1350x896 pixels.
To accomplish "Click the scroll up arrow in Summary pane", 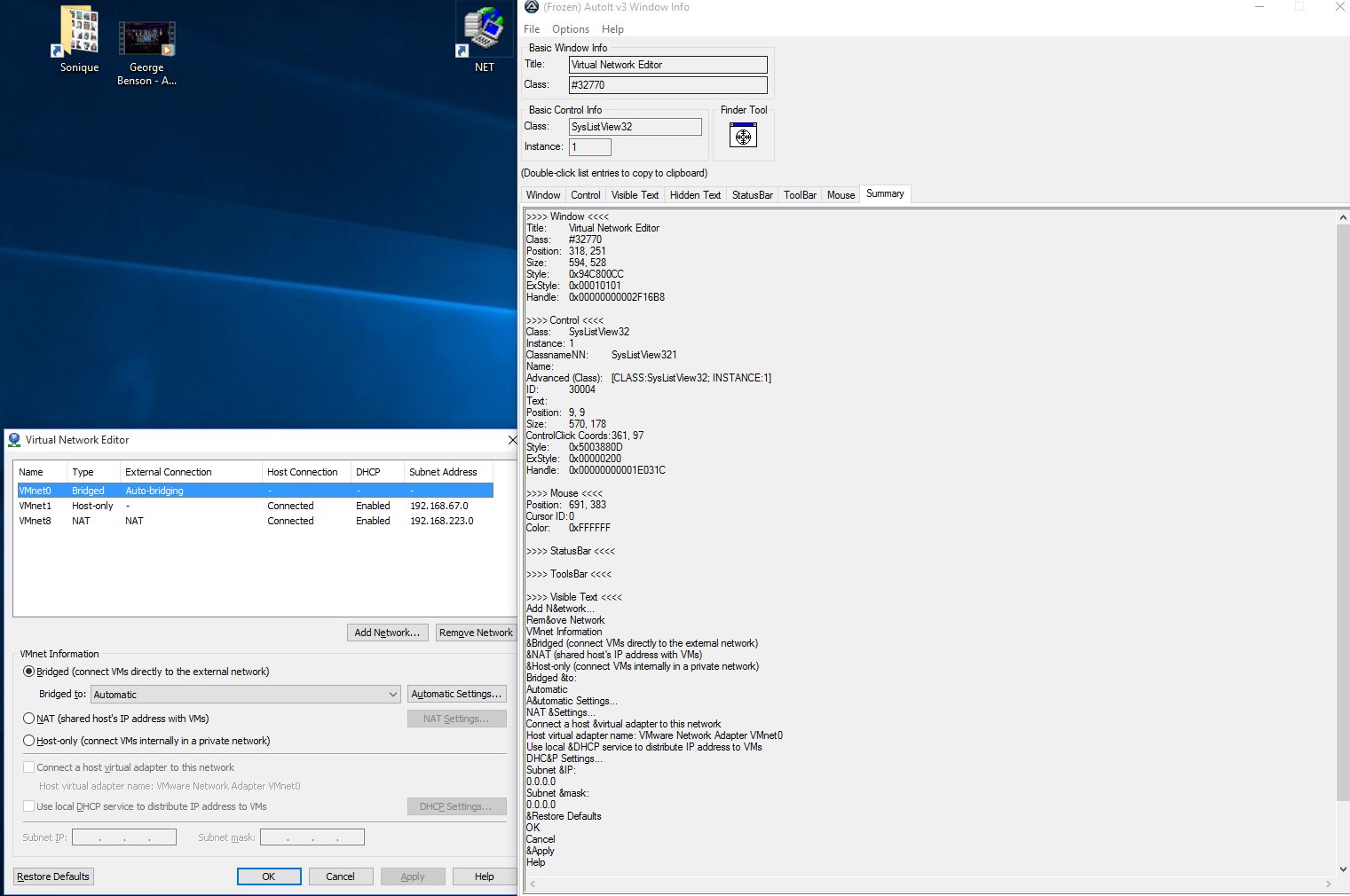I will (1343, 217).
